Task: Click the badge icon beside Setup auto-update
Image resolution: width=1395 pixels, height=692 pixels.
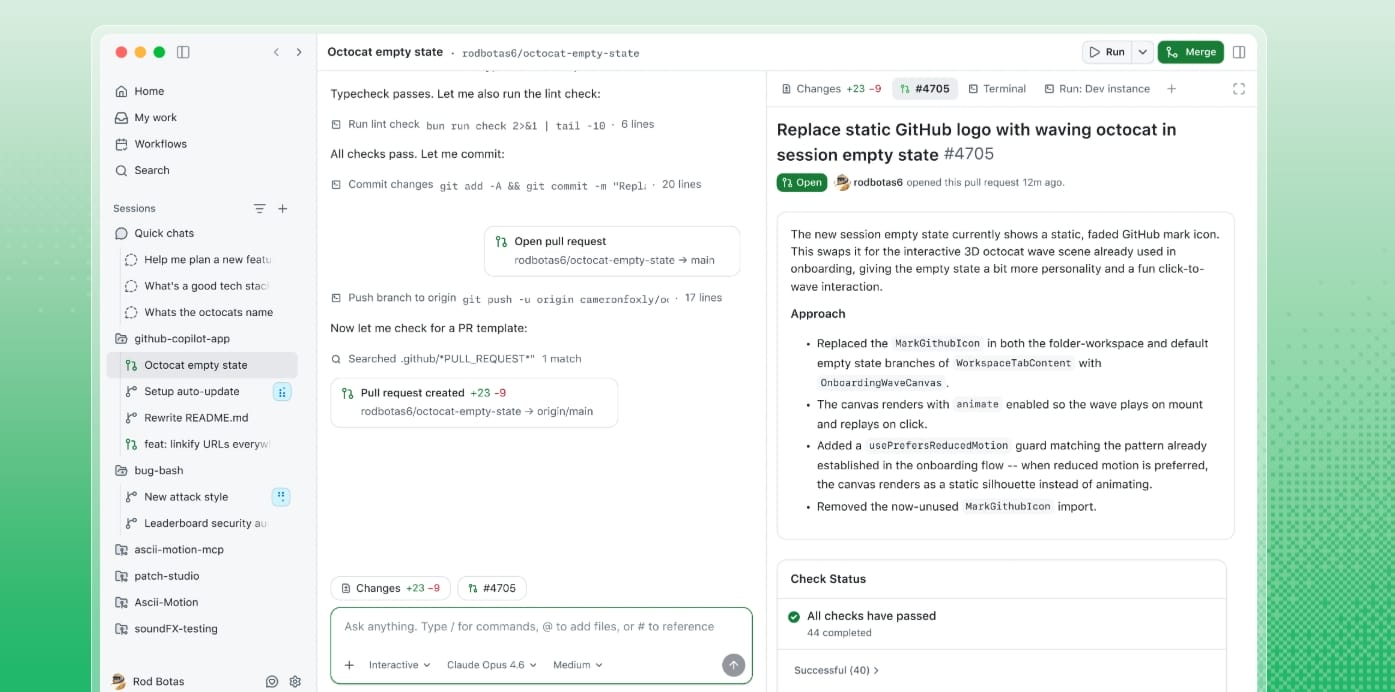Action: tap(282, 391)
